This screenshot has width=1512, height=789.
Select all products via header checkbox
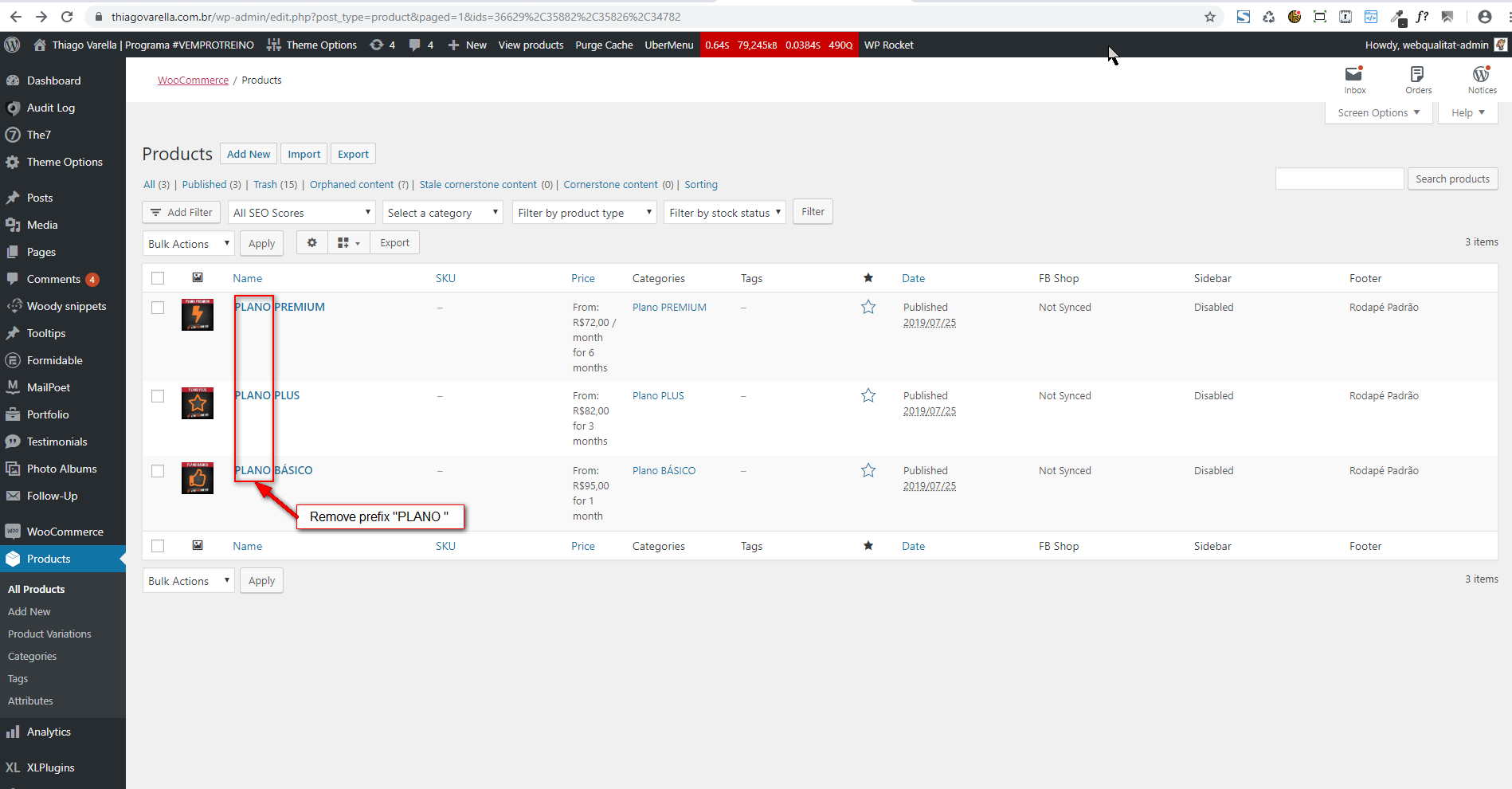pyautogui.click(x=158, y=278)
